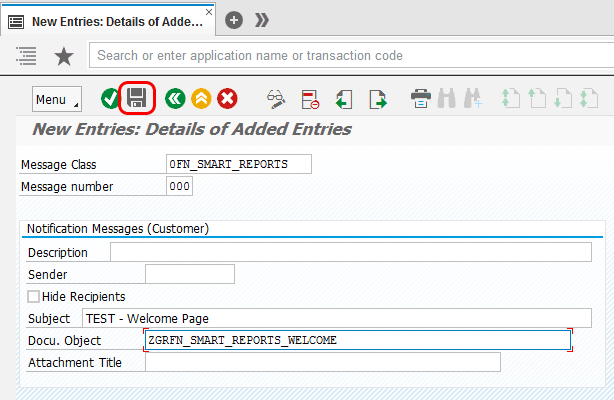This screenshot has width=614, height=400.
Task: Click the Delete entry icon
Action: pyautogui.click(x=310, y=99)
